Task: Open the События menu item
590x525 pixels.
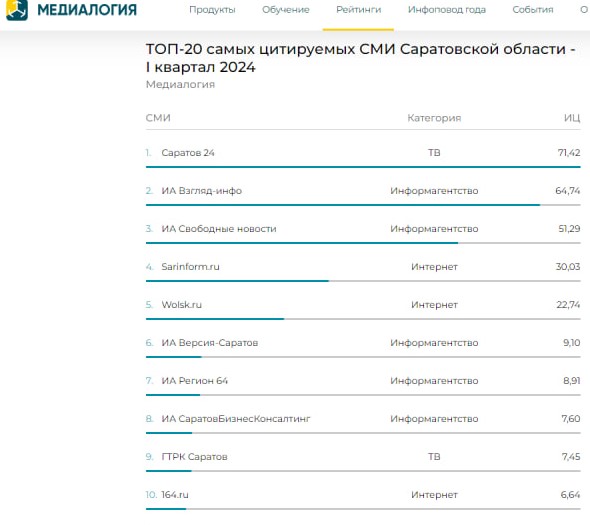Action: click(533, 10)
